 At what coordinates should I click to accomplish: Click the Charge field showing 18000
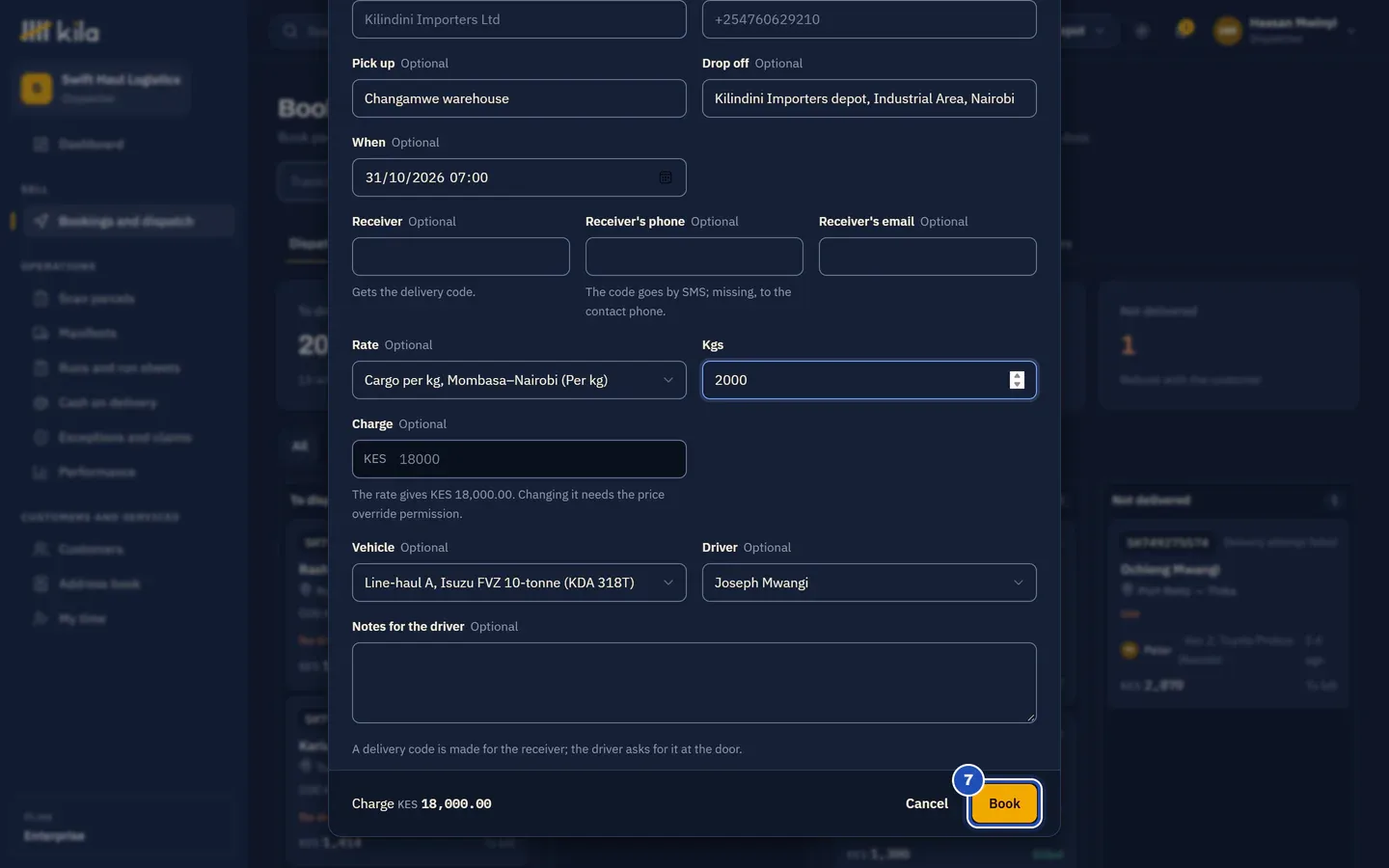point(519,459)
